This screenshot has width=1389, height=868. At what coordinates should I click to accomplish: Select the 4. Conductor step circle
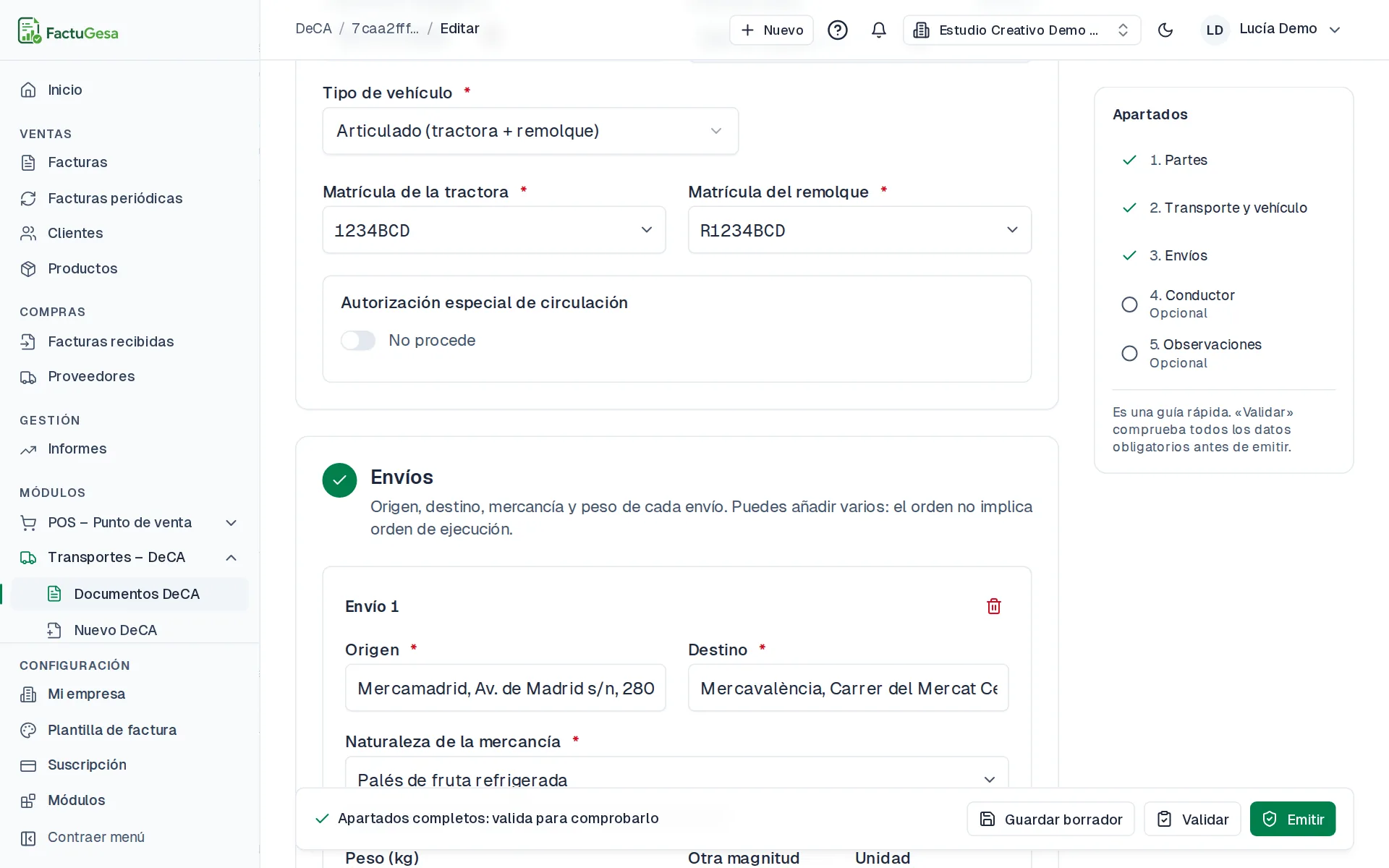(1129, 305)
